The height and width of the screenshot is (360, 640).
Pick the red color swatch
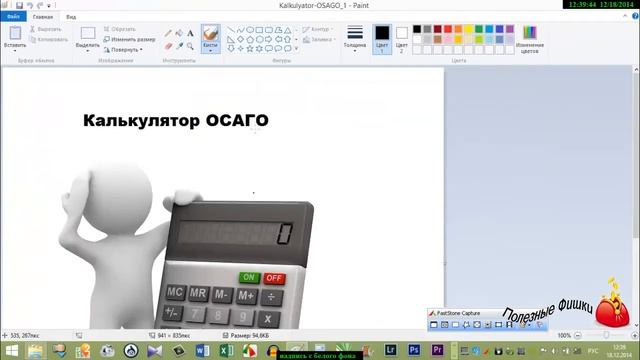click(448, 29)
